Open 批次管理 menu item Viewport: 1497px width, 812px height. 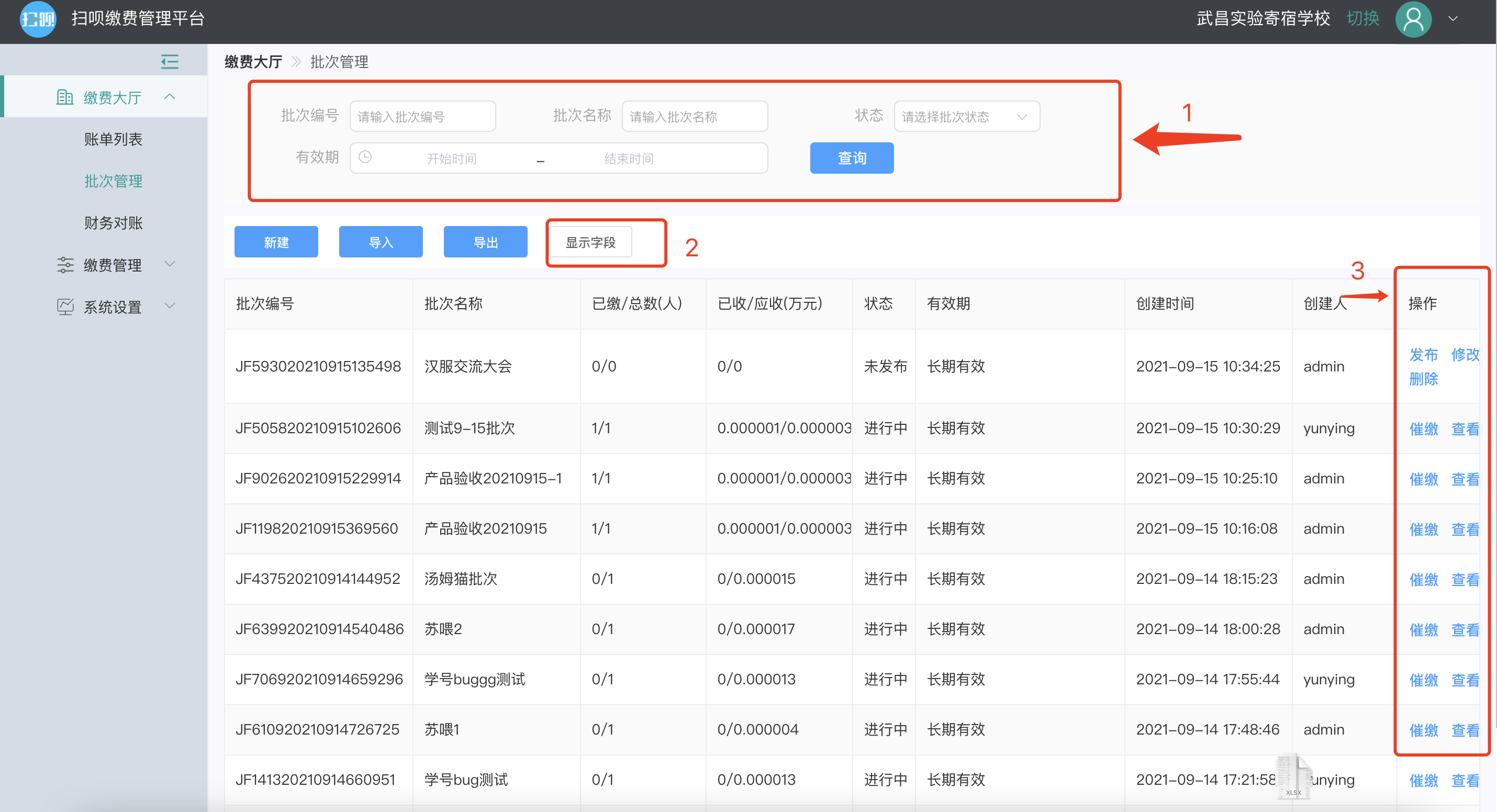[x=113, y=181]
